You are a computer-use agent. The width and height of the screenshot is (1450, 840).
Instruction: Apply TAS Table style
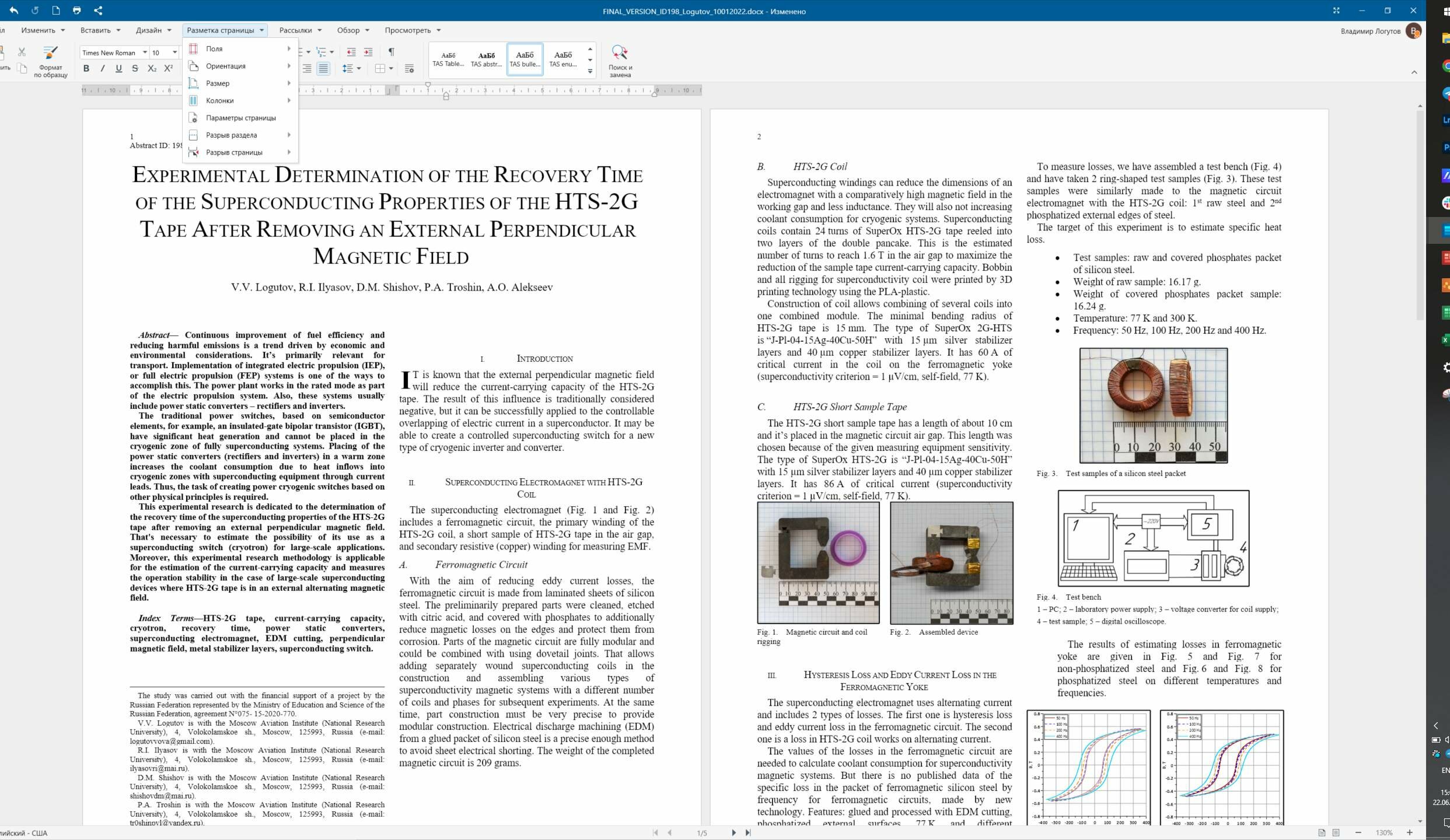click(x=448, y=59)
